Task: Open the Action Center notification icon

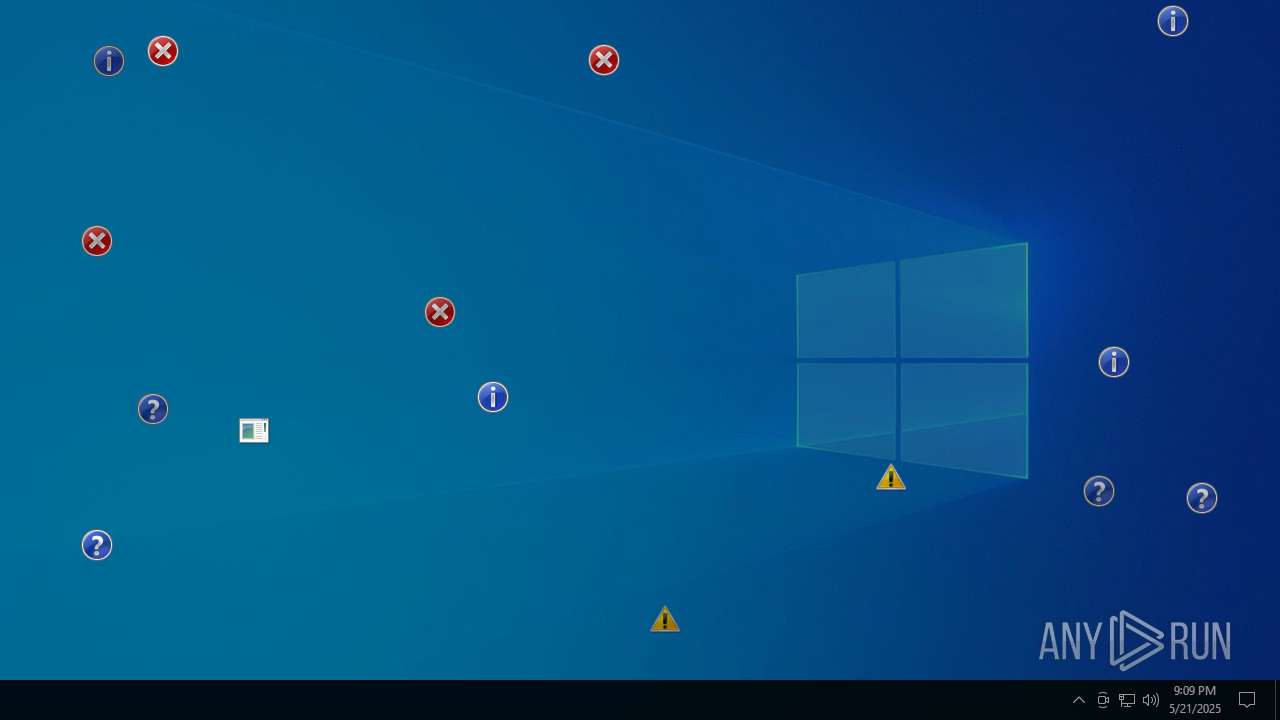Action: 1247,700
